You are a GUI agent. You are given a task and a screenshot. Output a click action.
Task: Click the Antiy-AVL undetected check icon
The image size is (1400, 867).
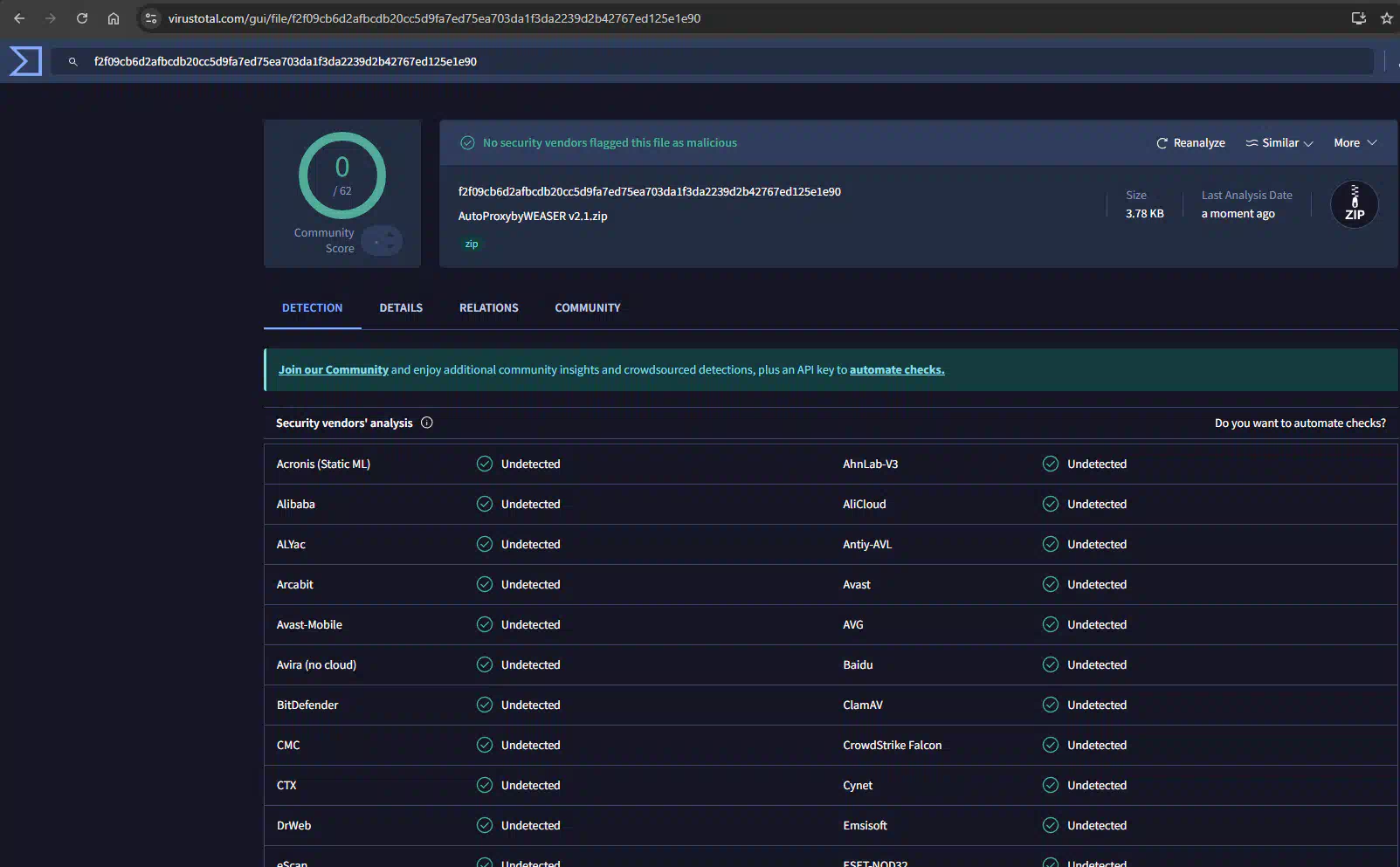tap(1051, 544)
